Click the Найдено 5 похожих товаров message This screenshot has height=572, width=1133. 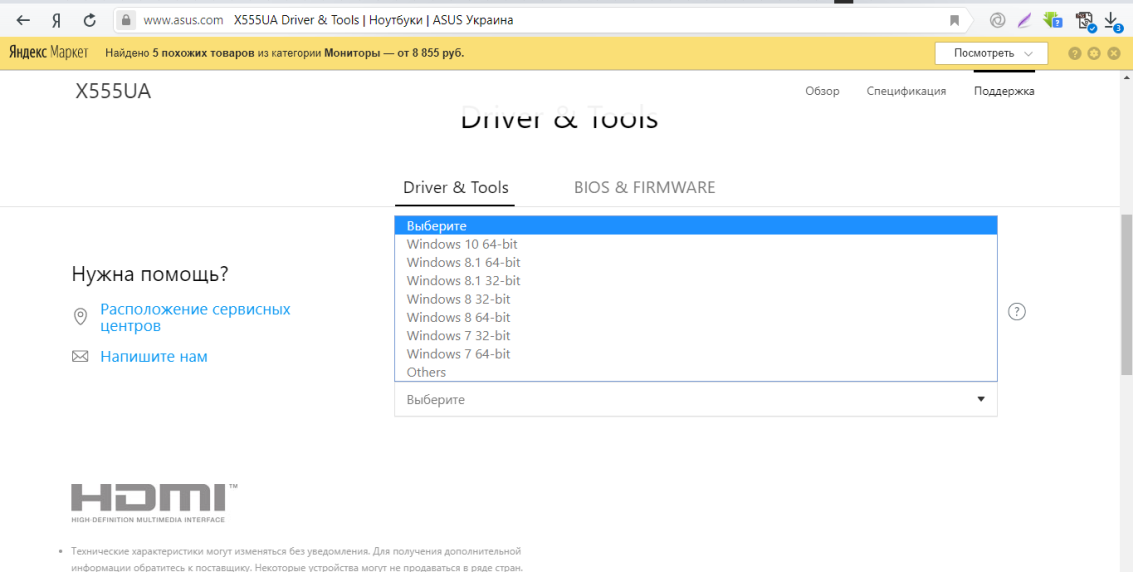(285, 53)
